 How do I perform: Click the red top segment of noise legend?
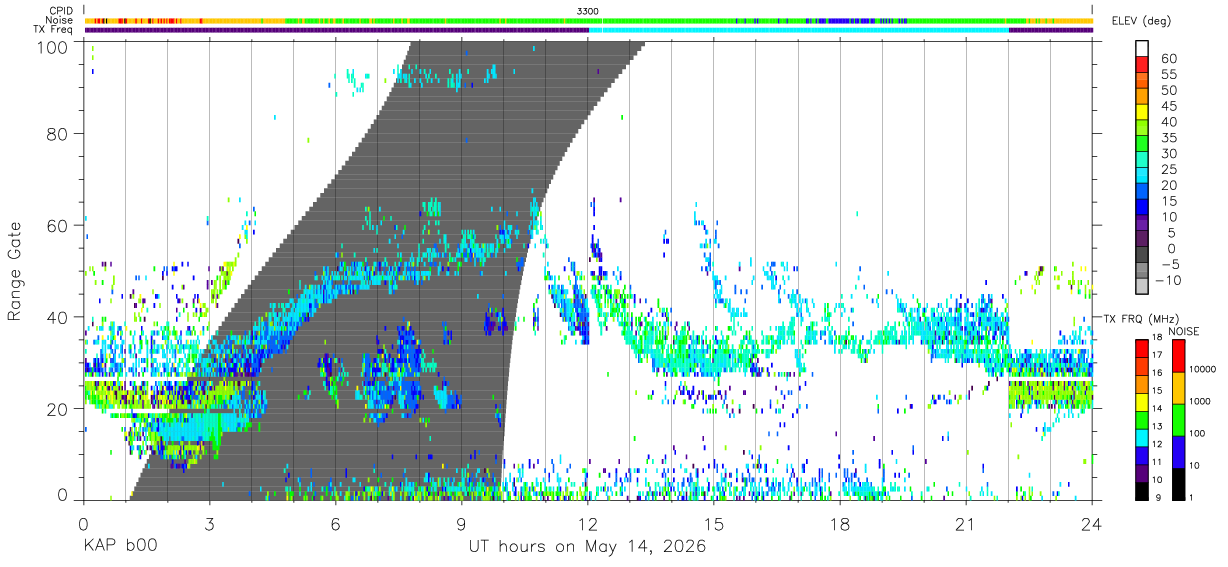click(x=1179, y=356)
